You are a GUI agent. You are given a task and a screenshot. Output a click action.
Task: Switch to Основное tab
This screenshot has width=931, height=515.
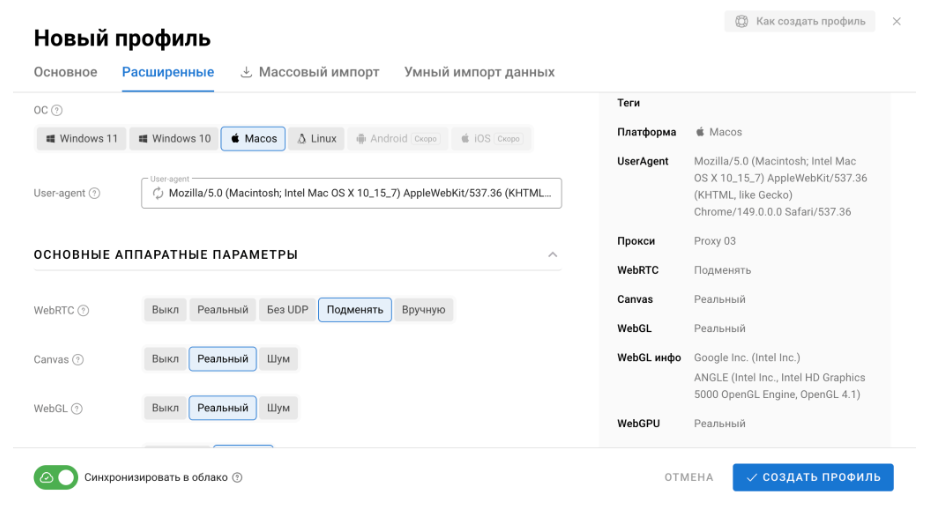(65, 72)
